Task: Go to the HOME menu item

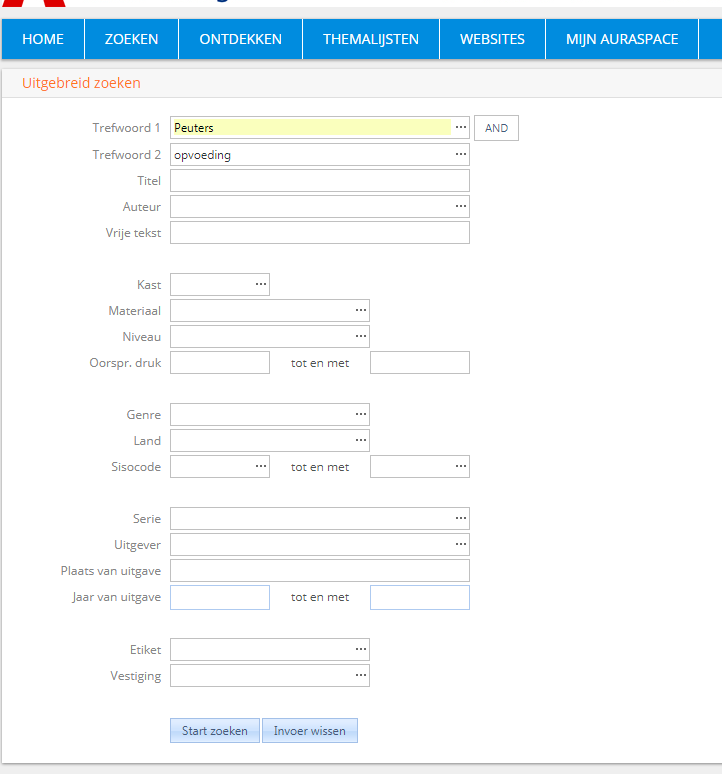Action: coord(43,39)
